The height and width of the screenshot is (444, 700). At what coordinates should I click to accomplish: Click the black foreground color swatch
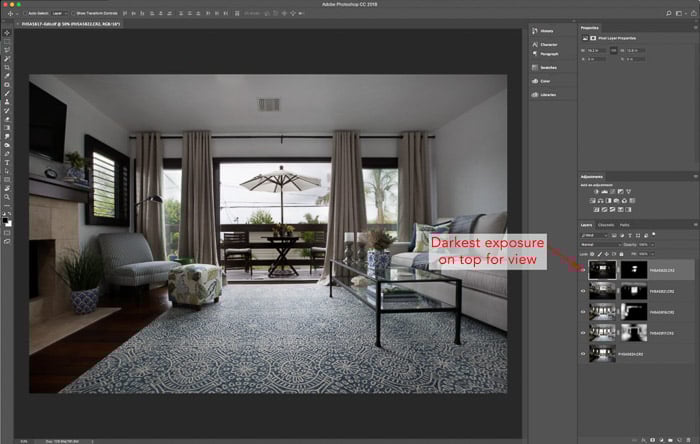click(x=5, y=220)
